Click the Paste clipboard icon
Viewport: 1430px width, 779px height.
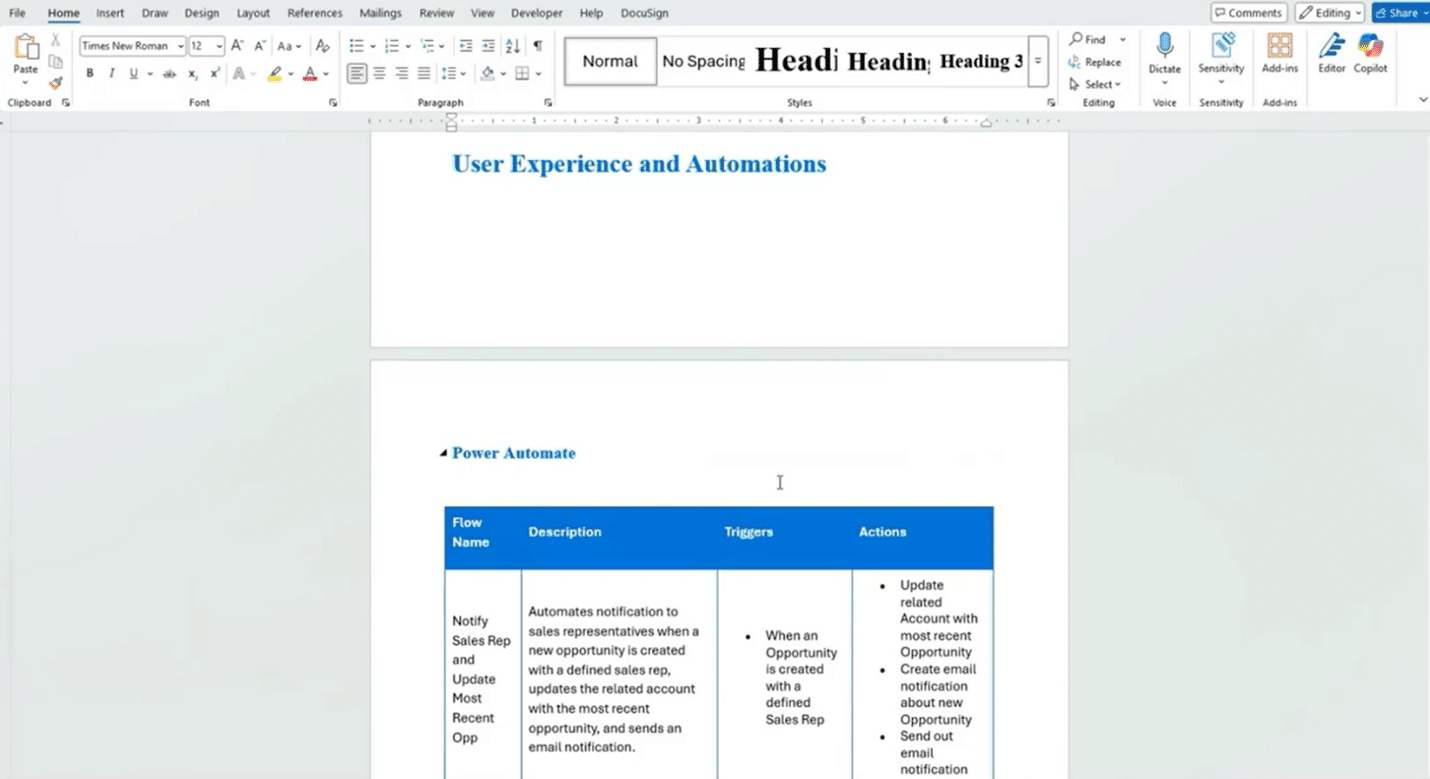tap(26, 48)
